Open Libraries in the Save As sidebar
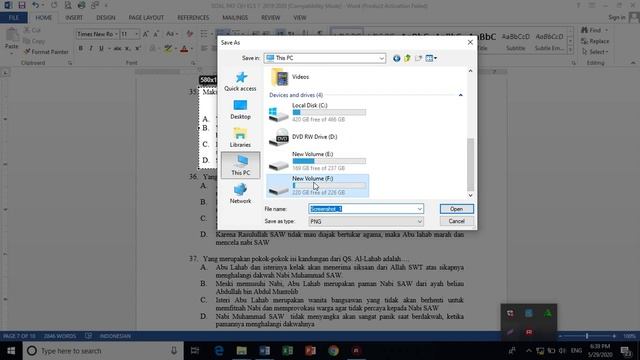Image resolution: width=640 pixels, height=360 pixels. pos(240,138)
